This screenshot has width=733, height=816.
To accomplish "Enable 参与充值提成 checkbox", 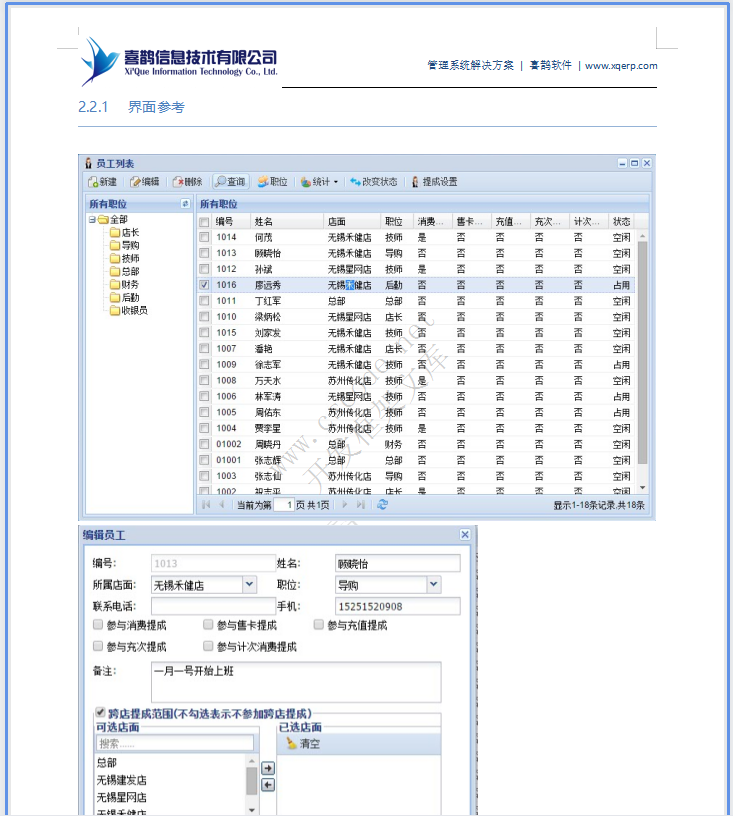I will (x=318, y=624).
